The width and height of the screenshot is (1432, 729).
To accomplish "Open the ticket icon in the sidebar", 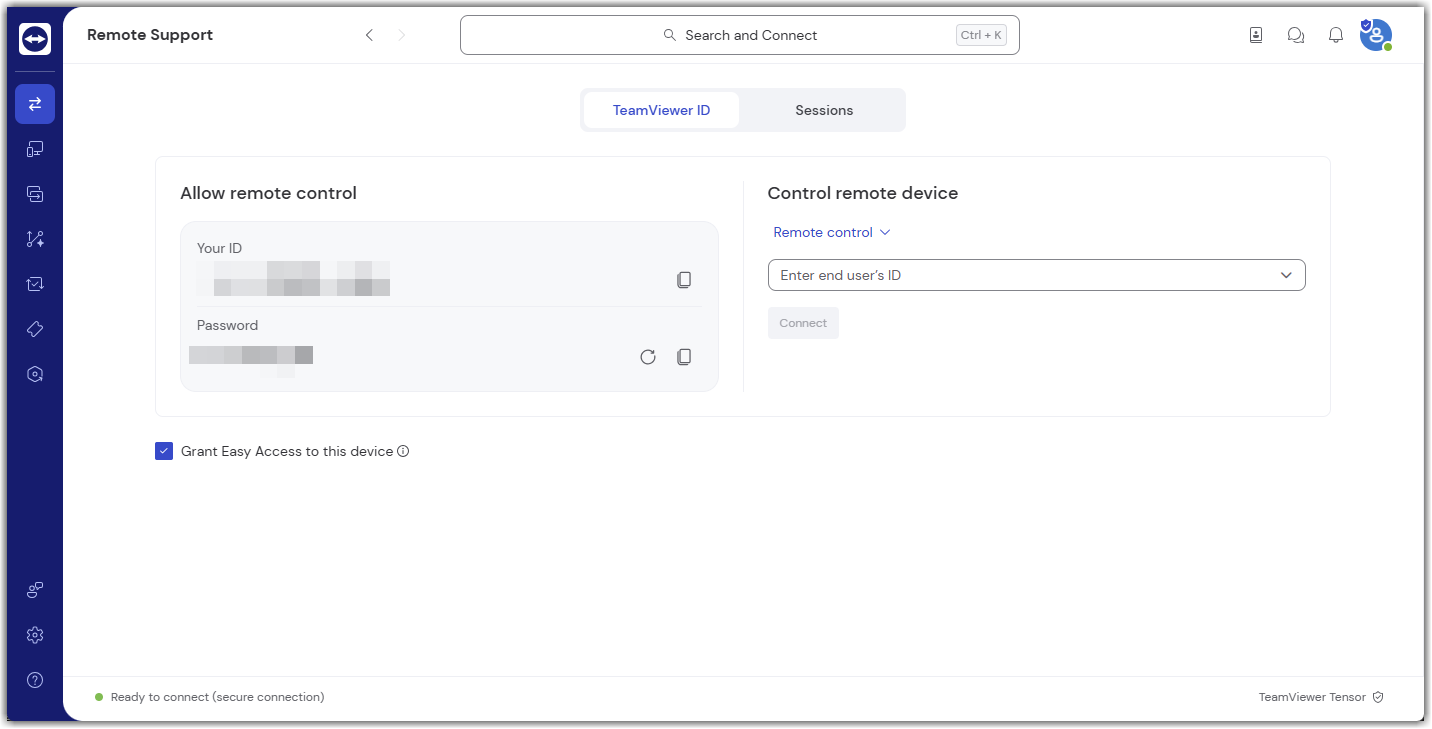I will [35, 329].
